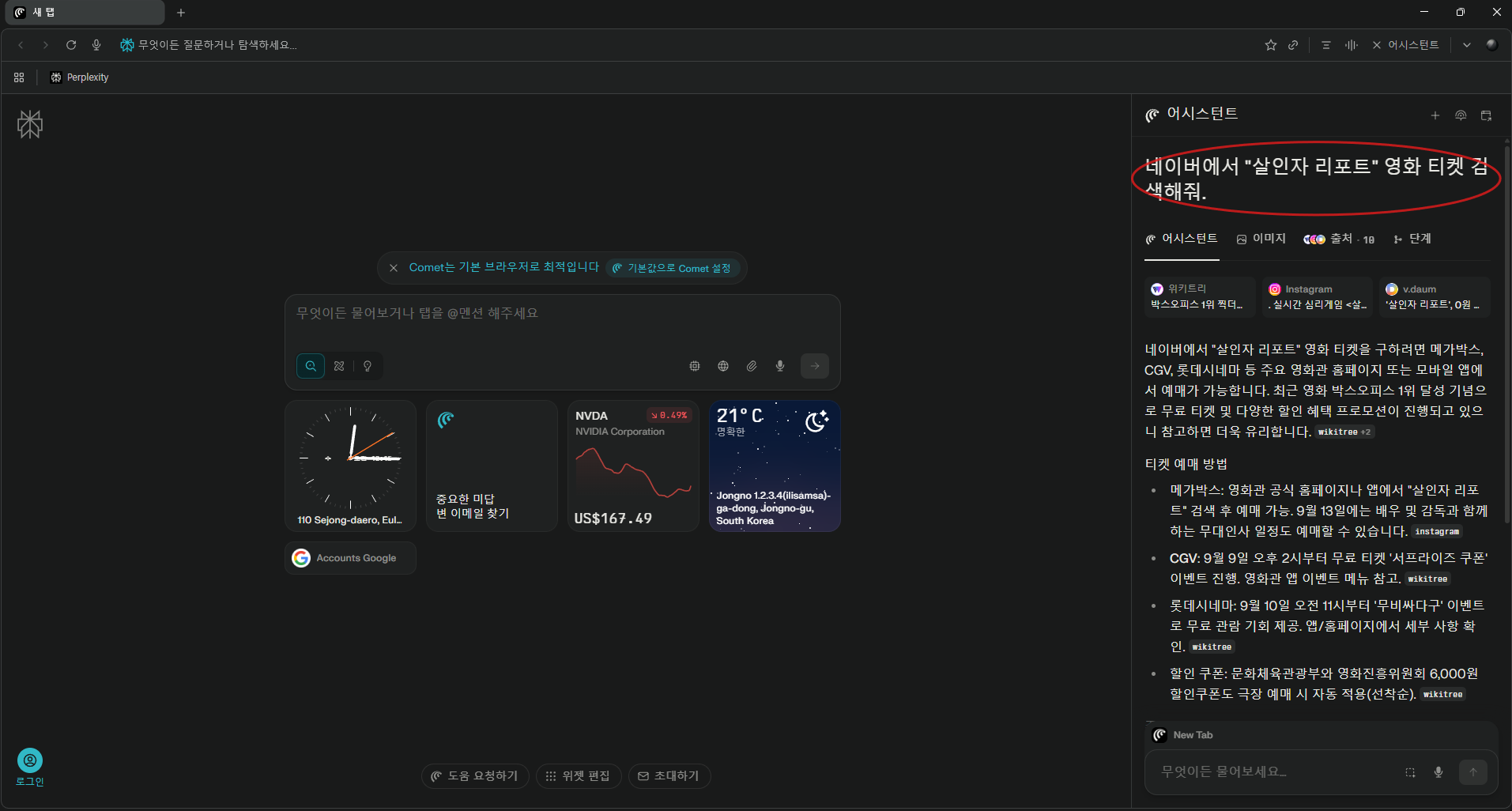1512x811 pixels.
Task: Click the screenshot selection icon in assistant input
Action: pyautogui.click(x=1410, y=772)
